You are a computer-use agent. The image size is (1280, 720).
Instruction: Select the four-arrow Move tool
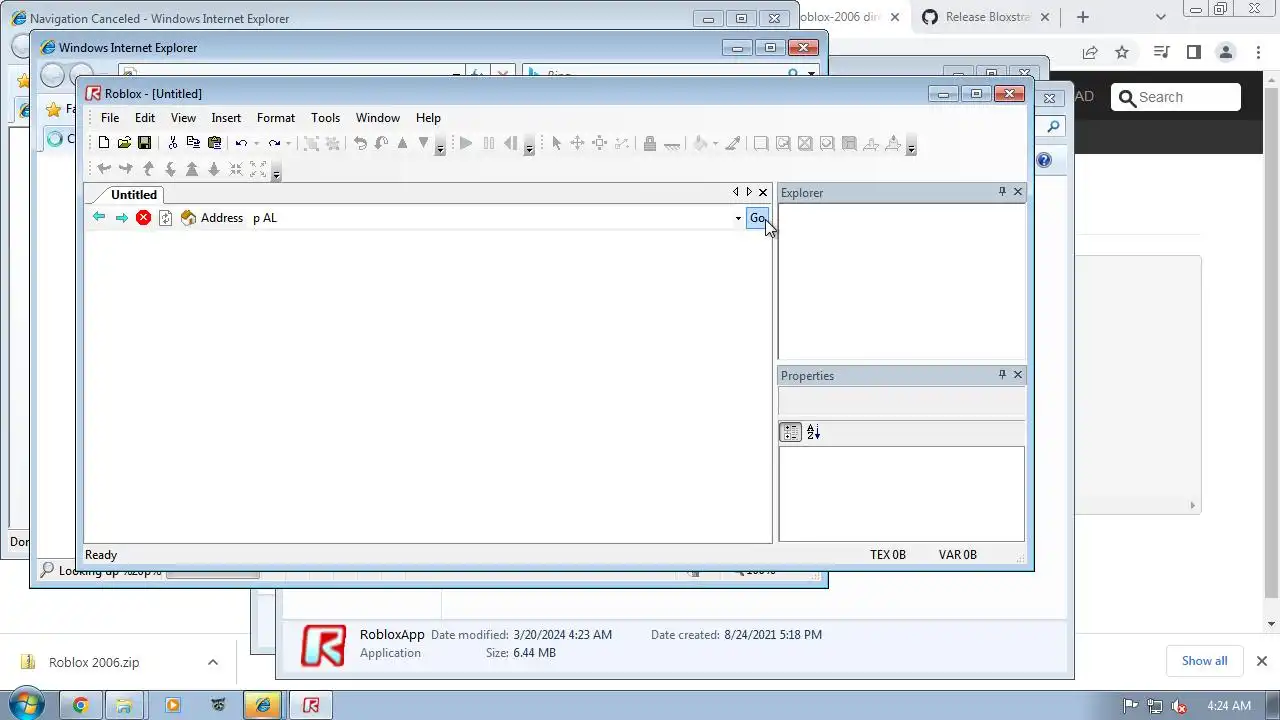(577, 143)
